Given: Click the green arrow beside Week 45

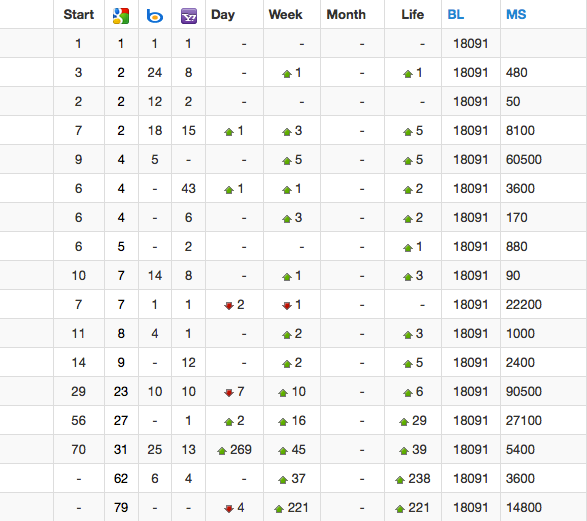Looking at the screenshot, I should tap(283, 451).
